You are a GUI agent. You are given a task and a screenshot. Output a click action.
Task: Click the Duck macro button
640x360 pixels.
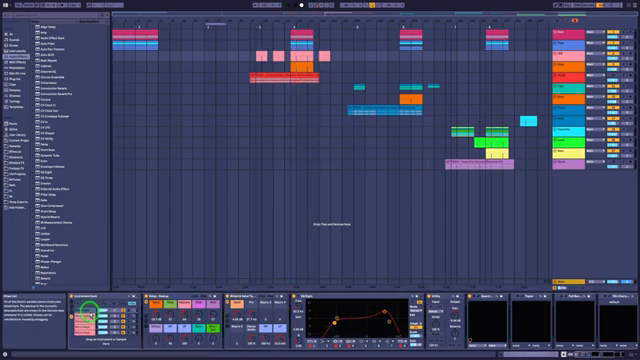click(x=199, y=328)
